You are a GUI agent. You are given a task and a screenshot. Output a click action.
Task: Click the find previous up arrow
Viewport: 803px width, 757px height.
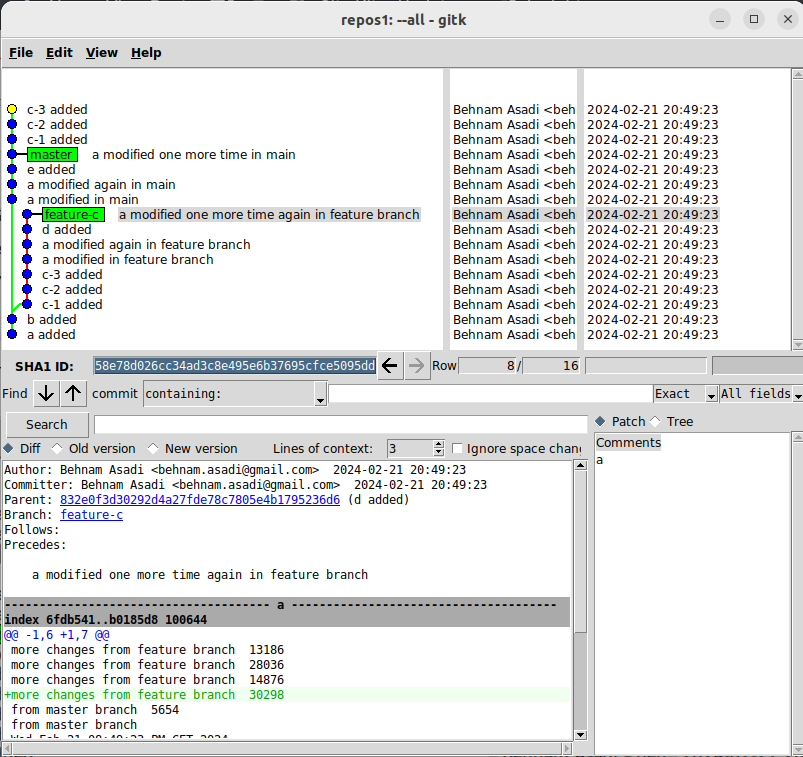pyautogui.click(x=74, y=393)
